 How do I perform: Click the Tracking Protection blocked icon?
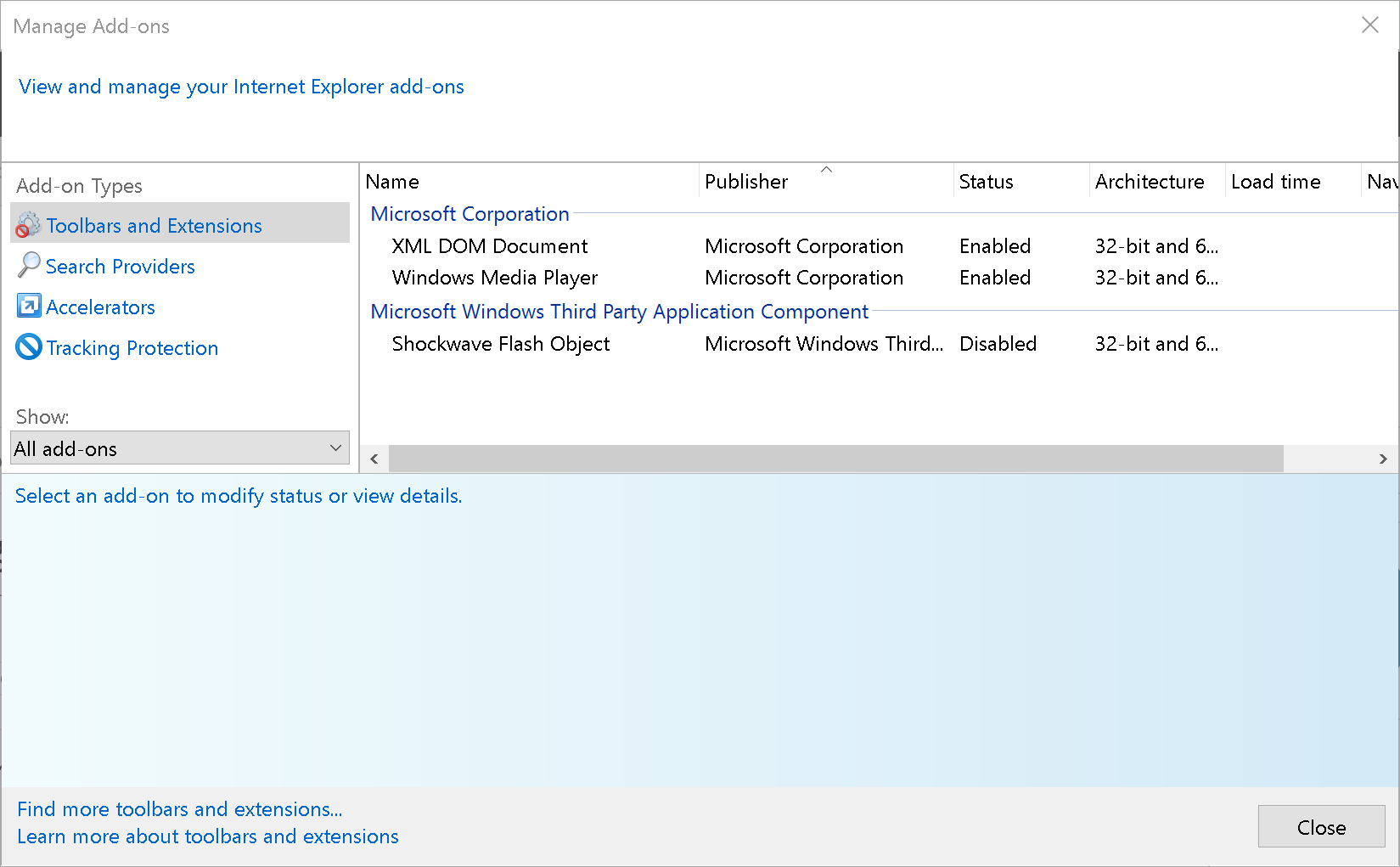coord(29,346)
